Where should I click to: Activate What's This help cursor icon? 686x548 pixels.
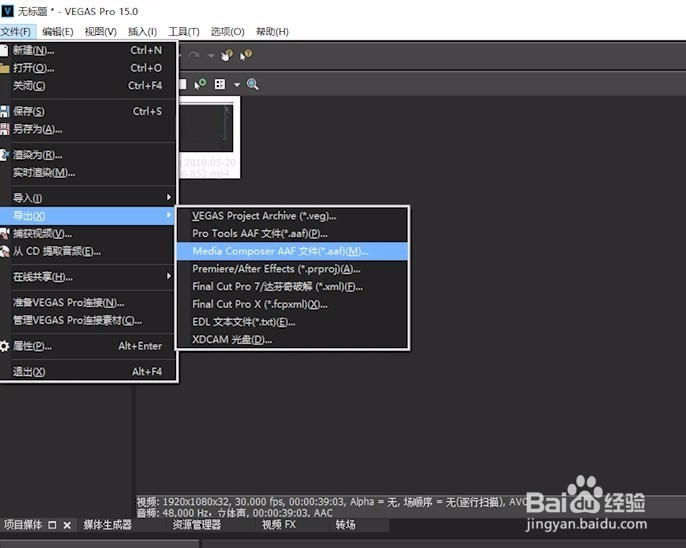coord(246,55)
